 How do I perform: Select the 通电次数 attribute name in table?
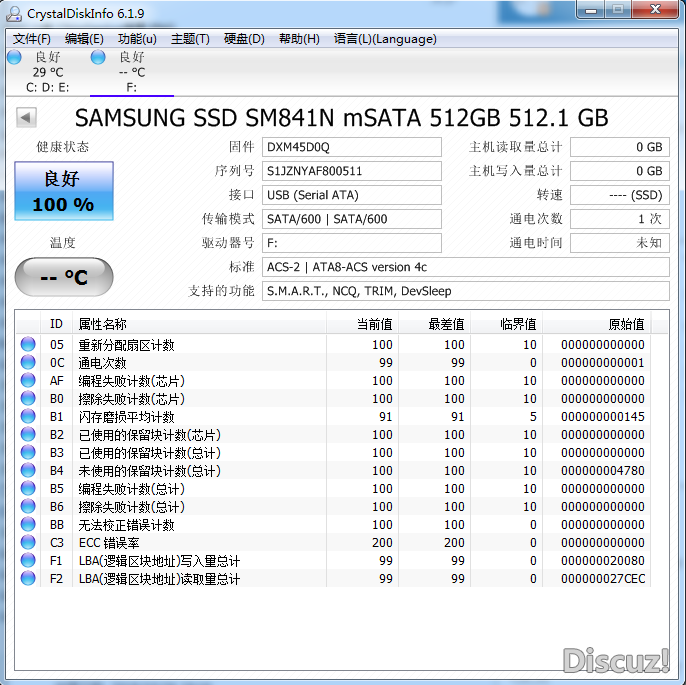102,363
